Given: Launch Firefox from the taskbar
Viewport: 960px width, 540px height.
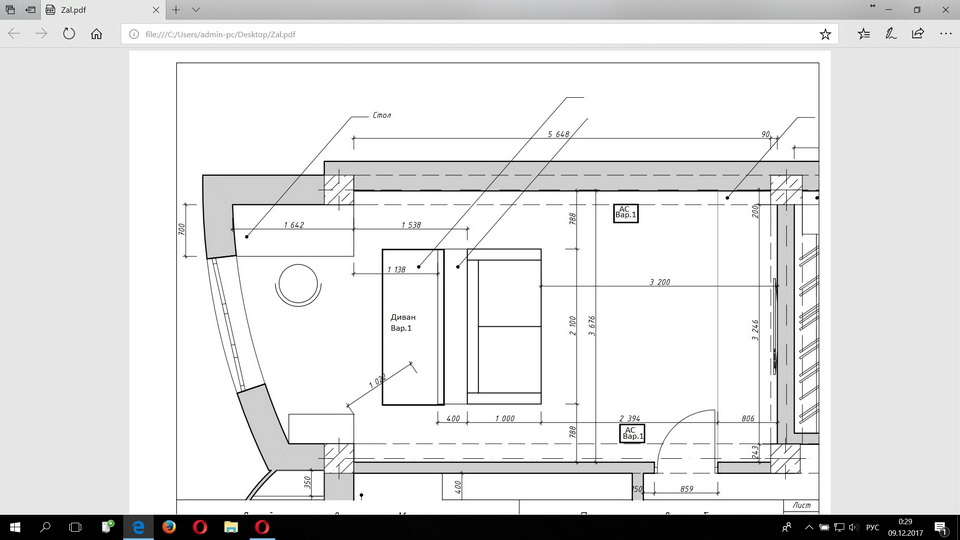Looking at the screenshot, I should (x=169, y=526).
